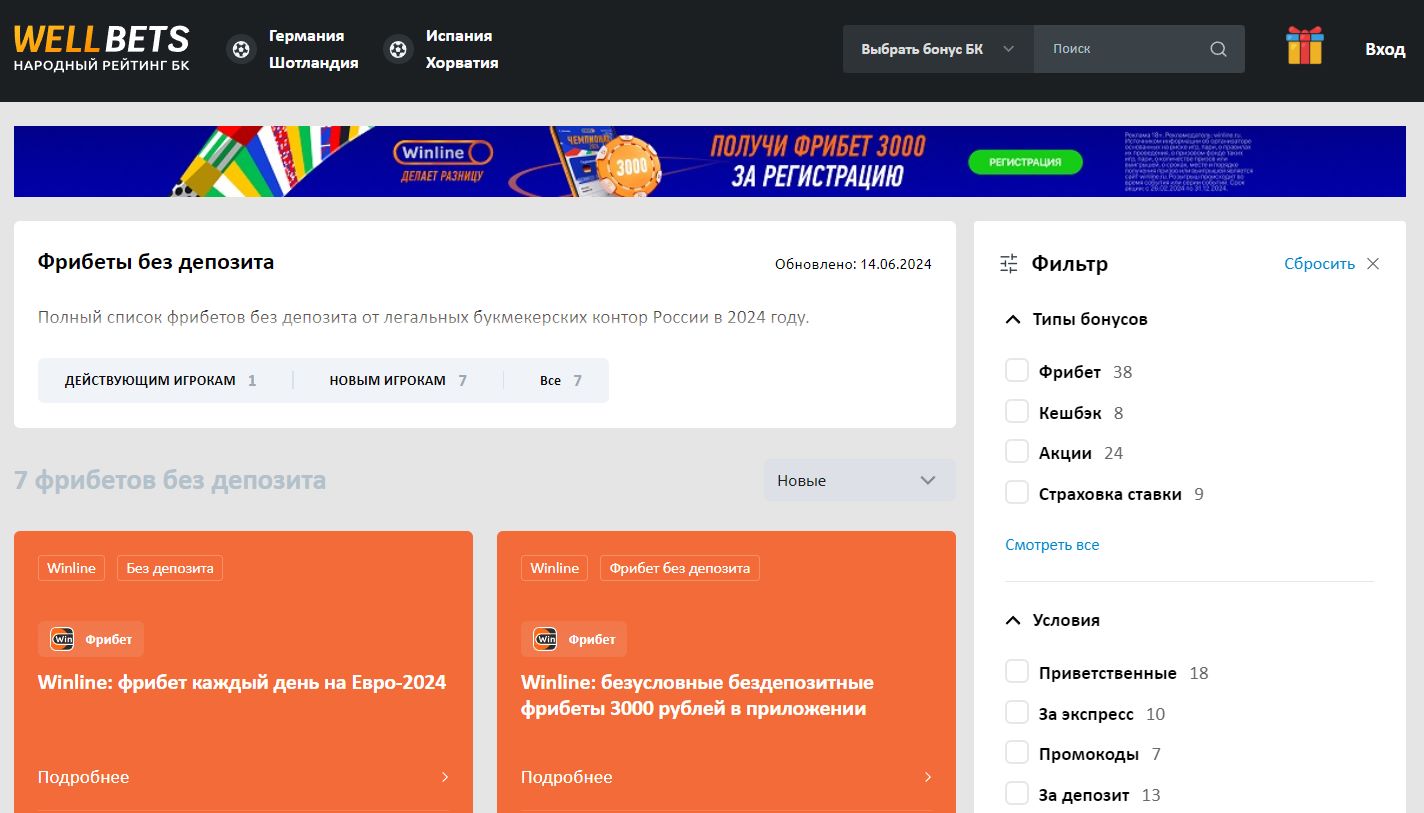Open the Хорватия link
This screenshot has height=813, width=1424.
point(462,62)
